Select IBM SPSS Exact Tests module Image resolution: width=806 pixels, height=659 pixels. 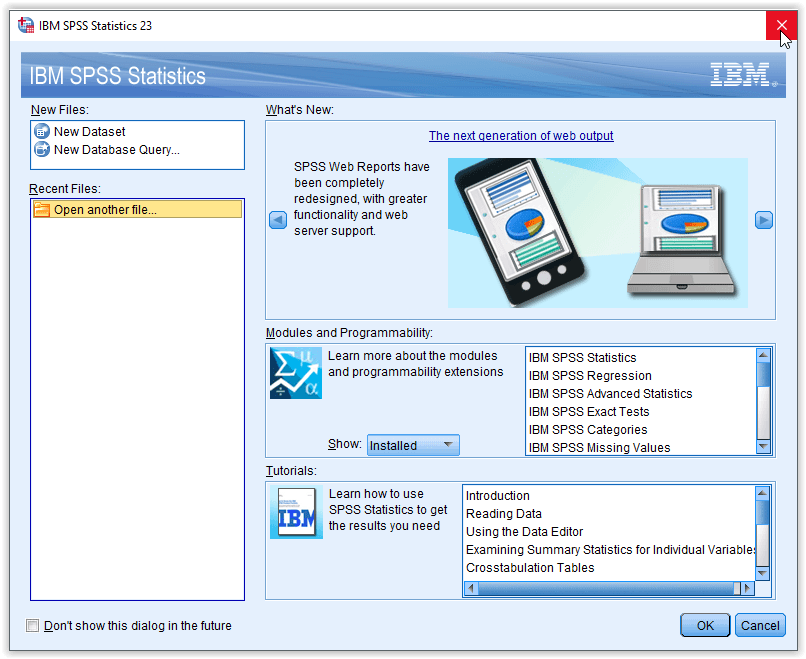[x=589, y=412]
